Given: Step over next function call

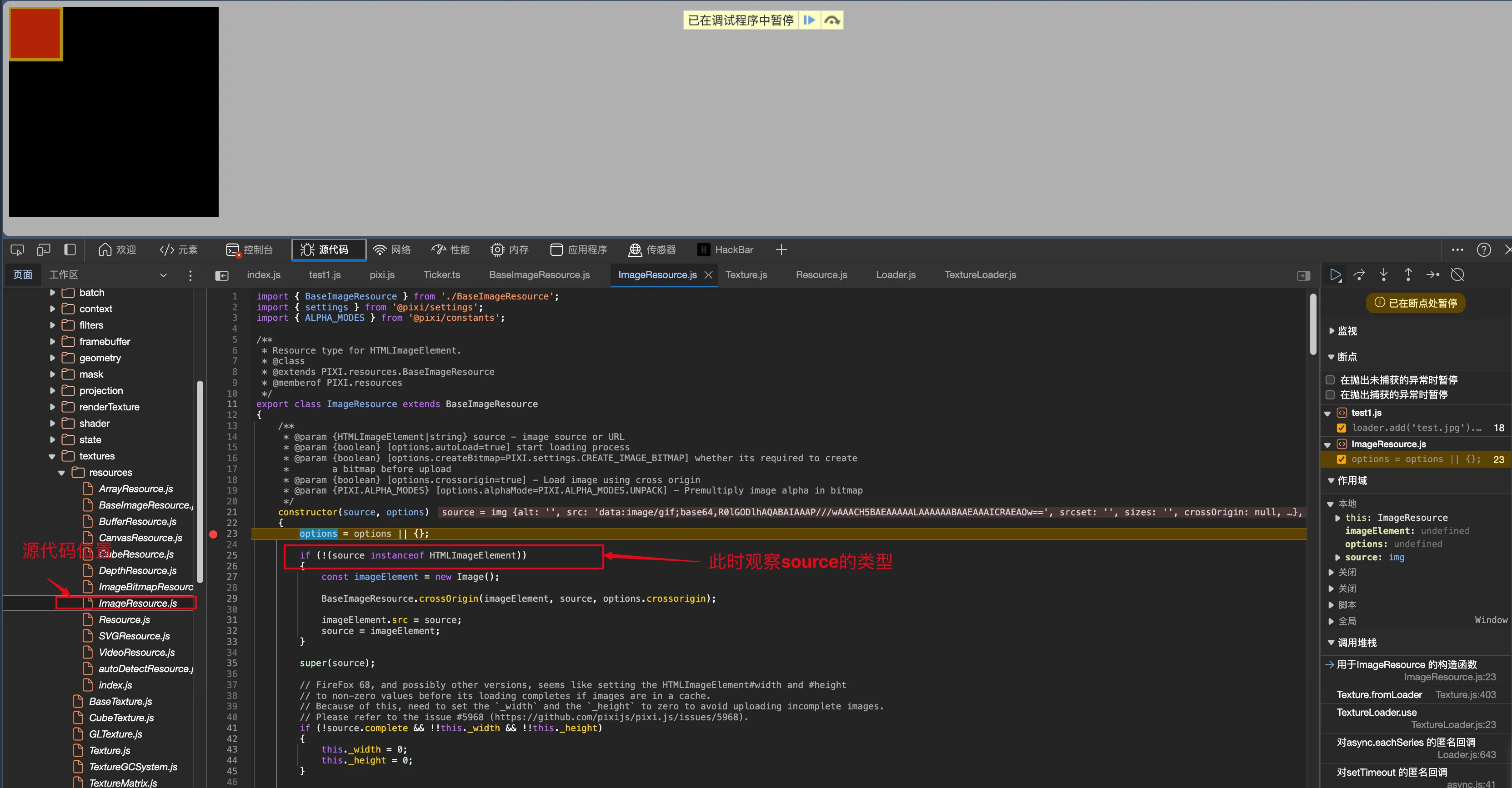Looking at the screenshot, I should [x=1359, y=274].
